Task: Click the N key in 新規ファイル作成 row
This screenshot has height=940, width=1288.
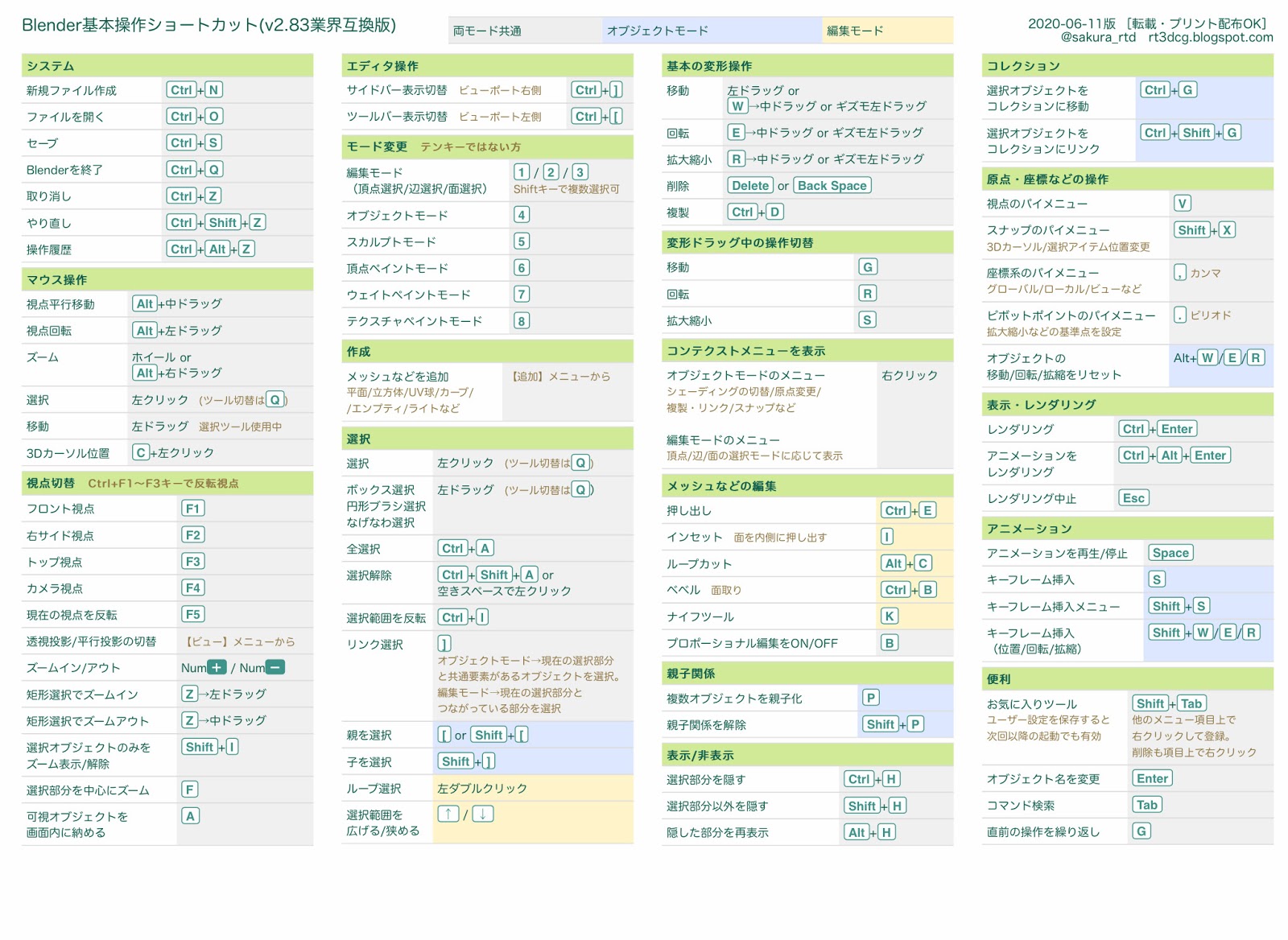Action: click(x=214, y=90)
